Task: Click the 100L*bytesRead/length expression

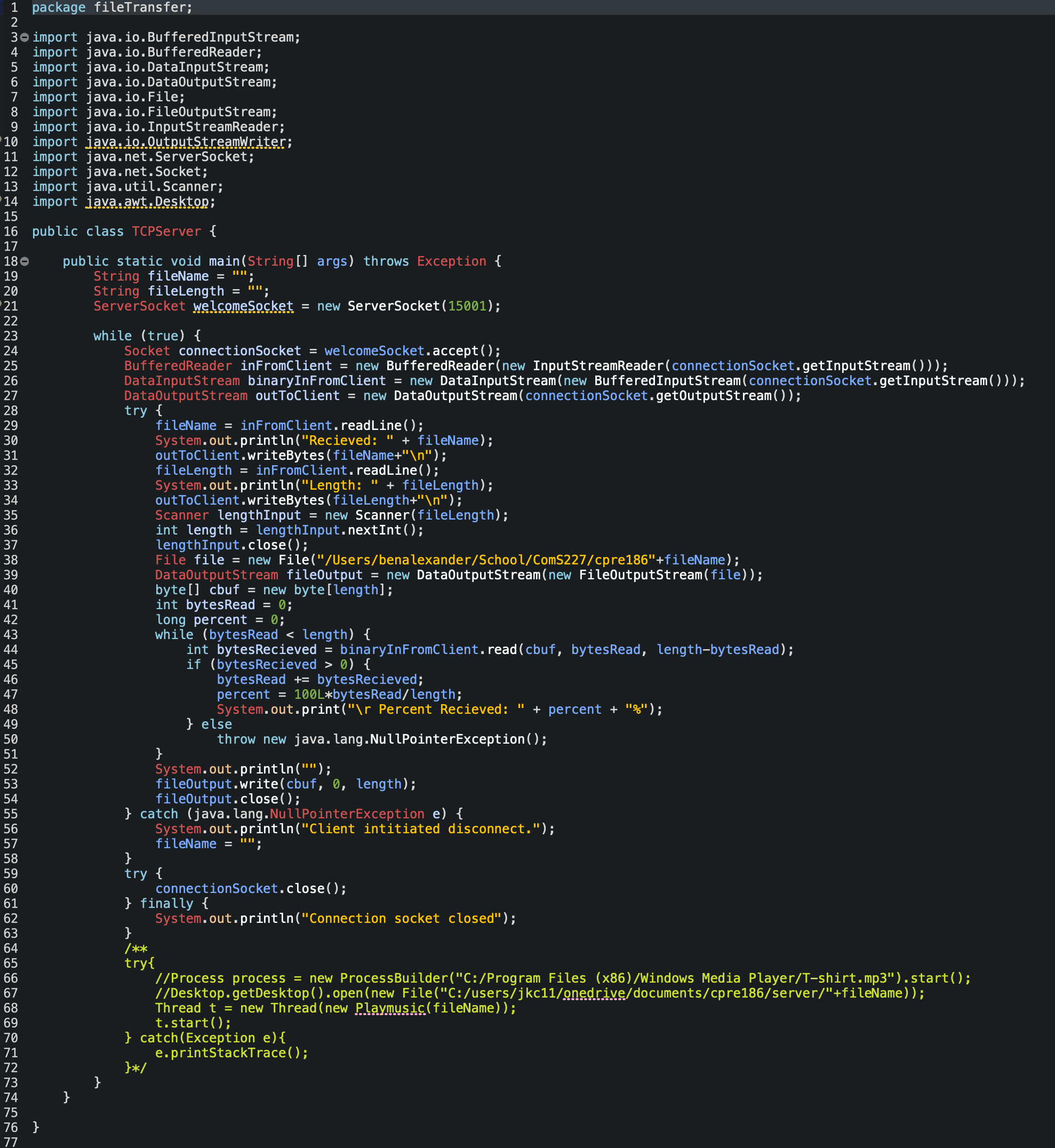Action: 374,695
